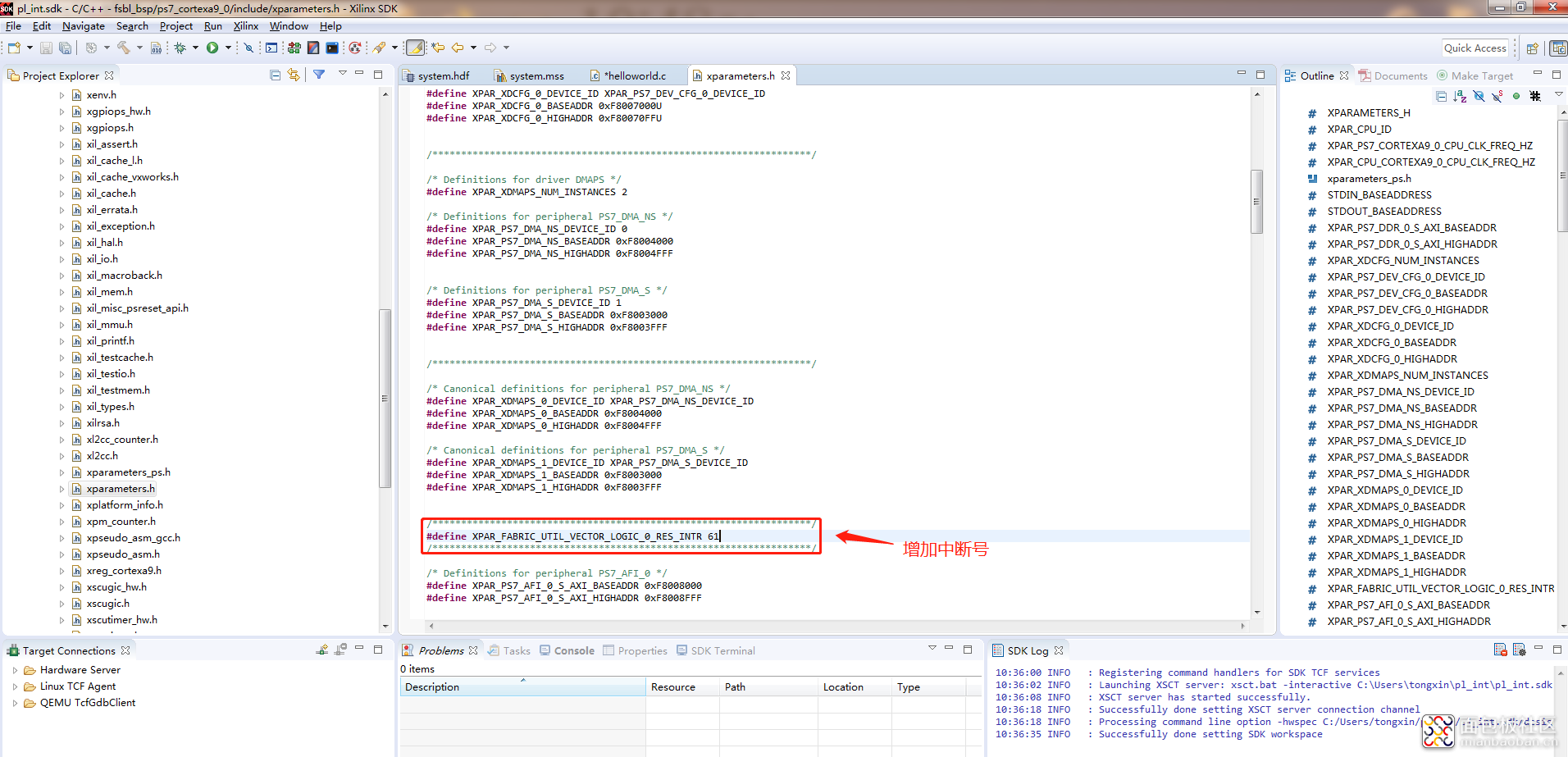The height and width of the screenshot is (757, 1568).
Task: Select STDIN_BASEADDRESS in Outline
Action: click(x=1379, y=195)
